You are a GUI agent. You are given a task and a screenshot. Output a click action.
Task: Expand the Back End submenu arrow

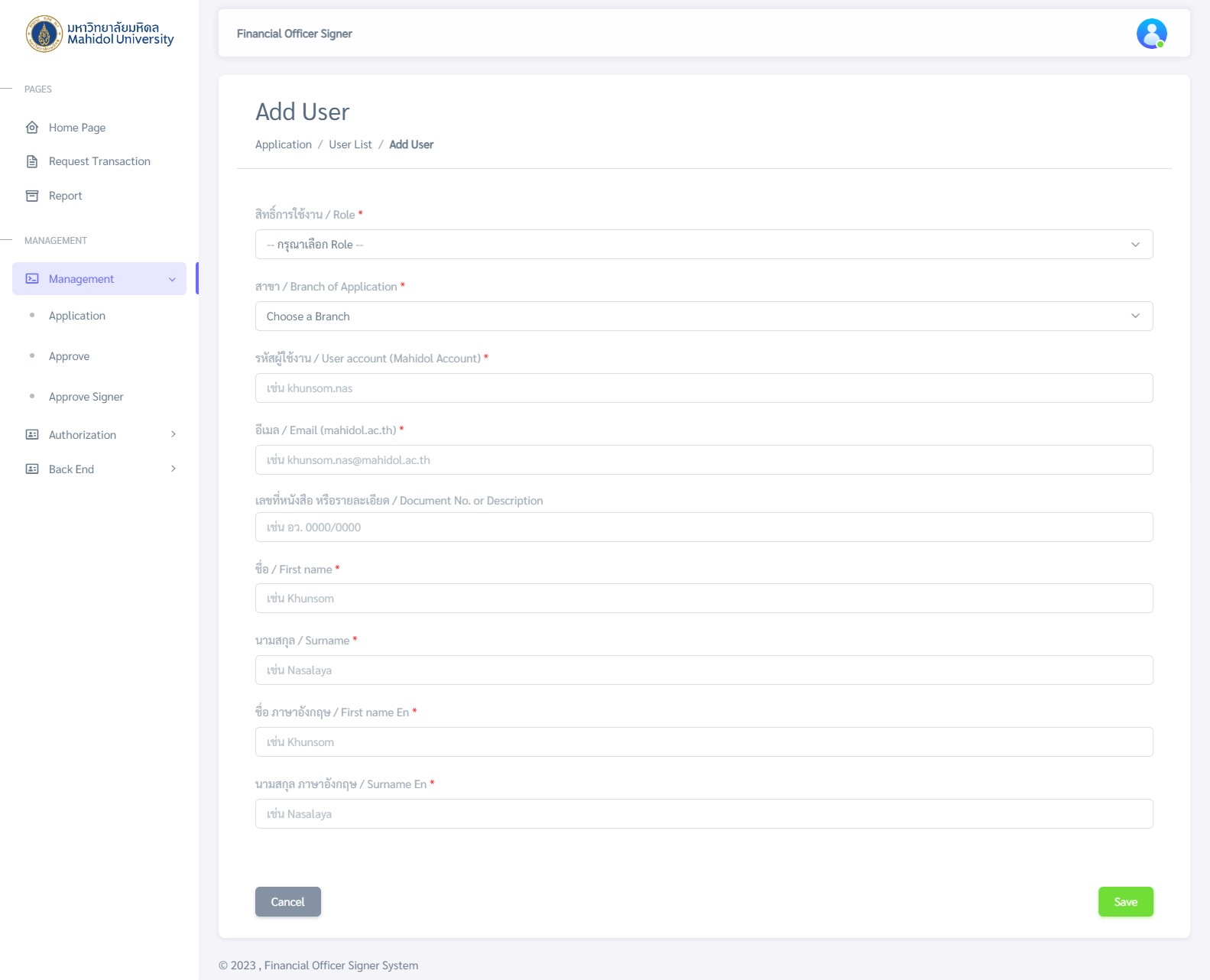click(x=174, y=469)
